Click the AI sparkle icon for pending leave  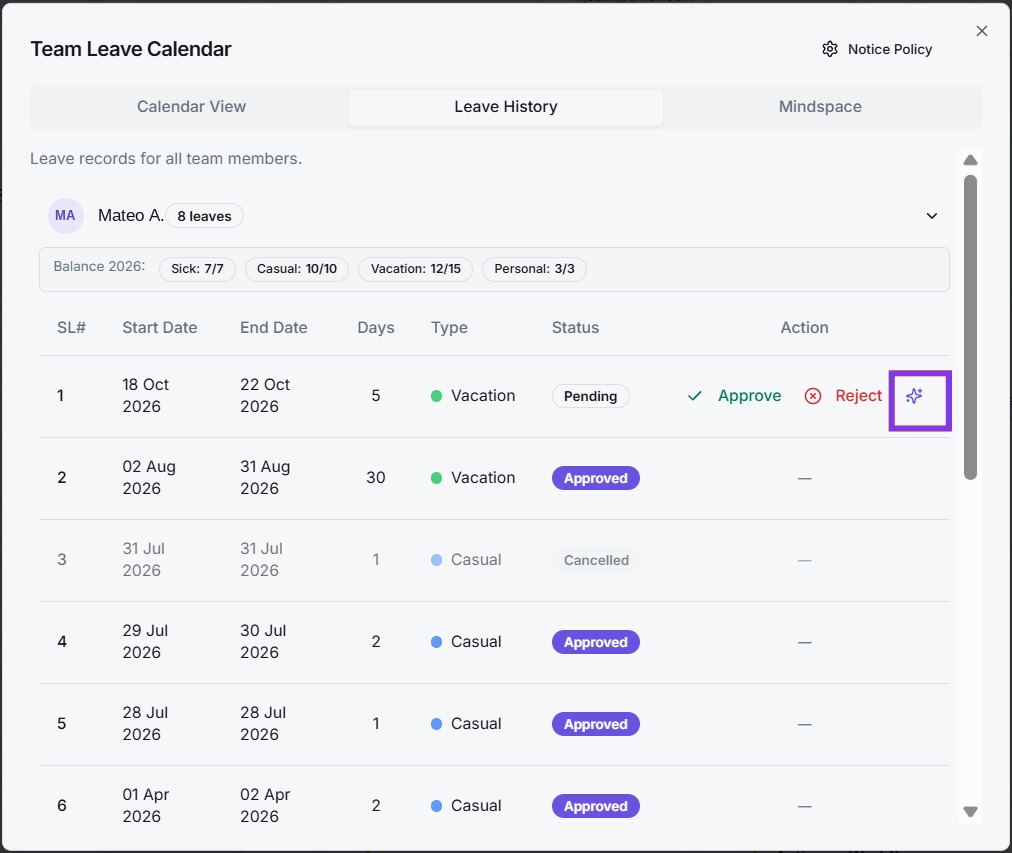click(914, 396)
